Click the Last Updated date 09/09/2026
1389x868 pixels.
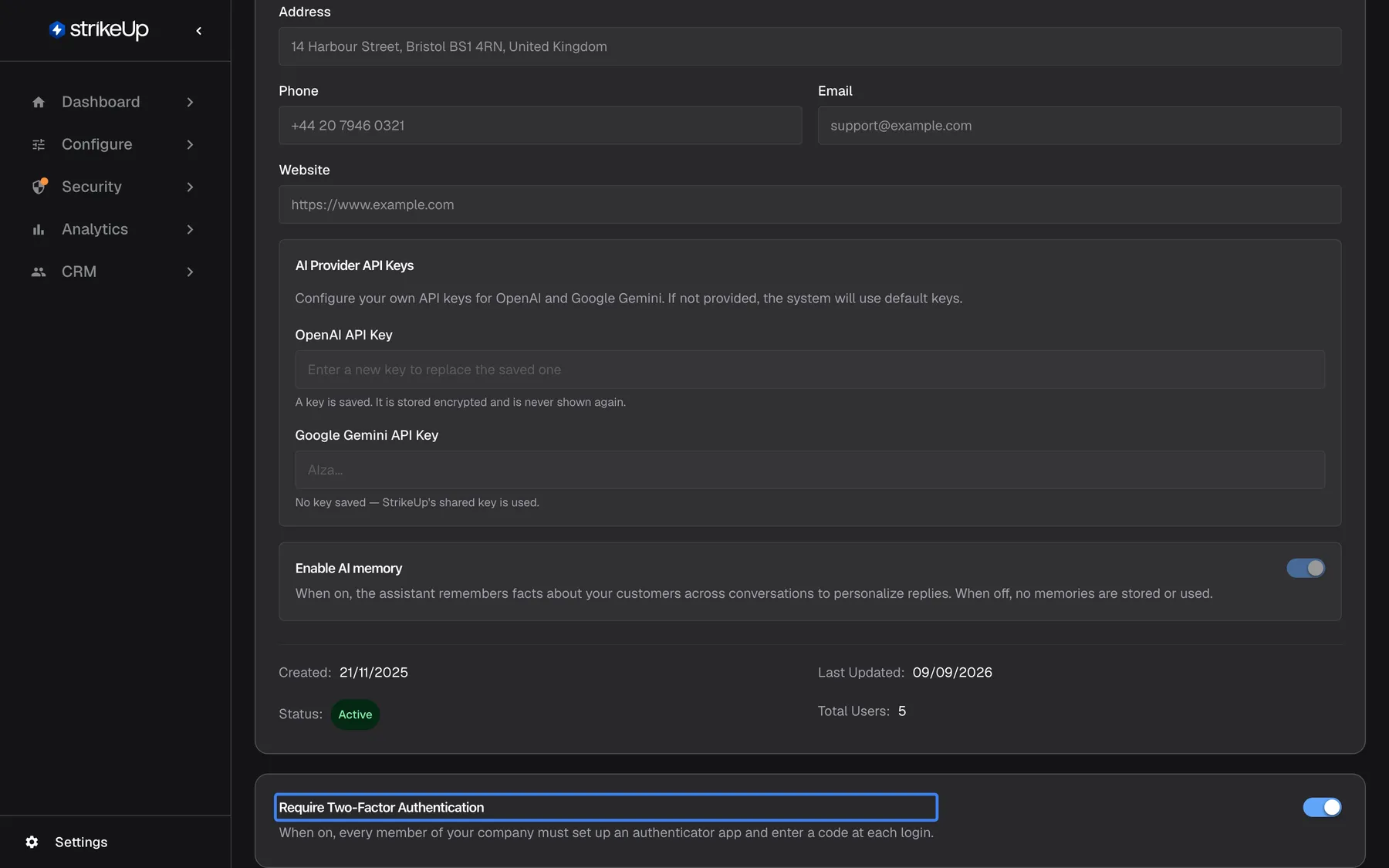(952, 672)
